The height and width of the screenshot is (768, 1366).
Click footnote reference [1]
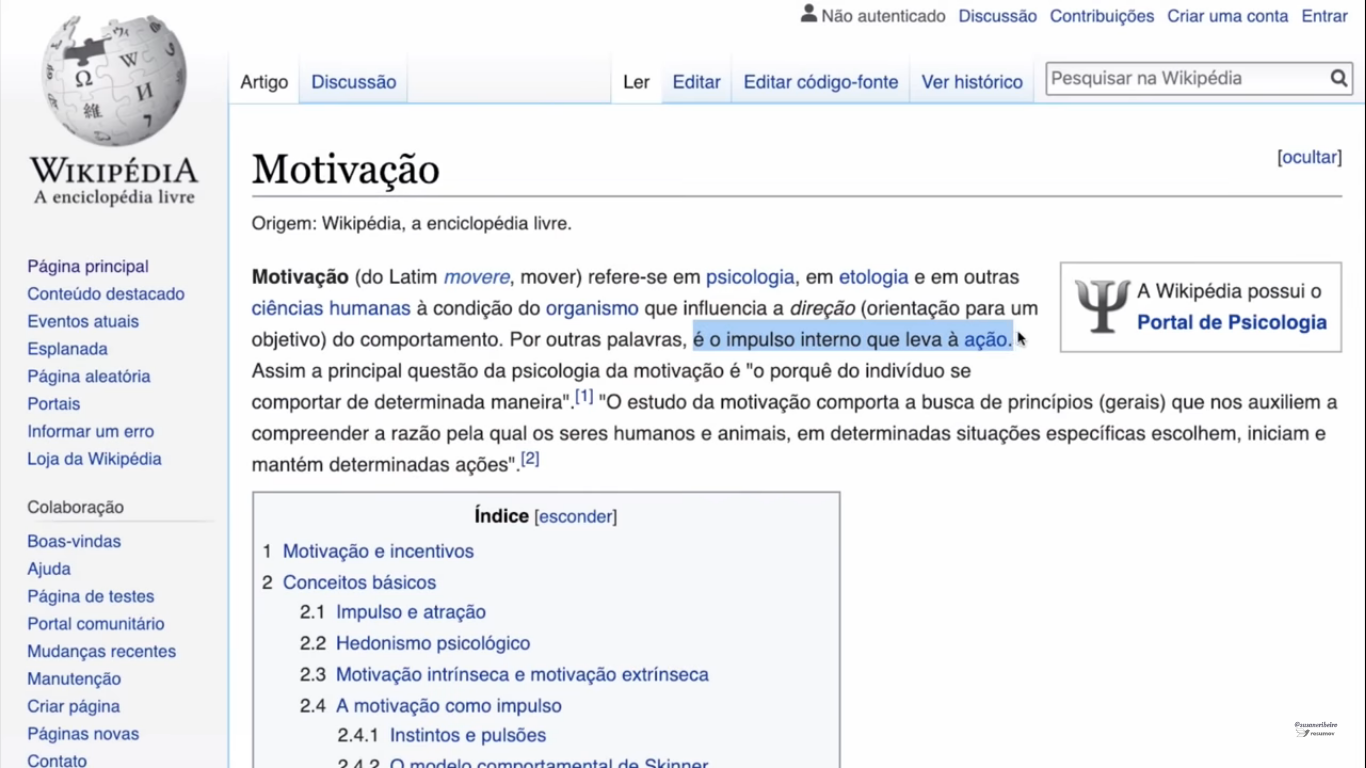coord(584,397)
